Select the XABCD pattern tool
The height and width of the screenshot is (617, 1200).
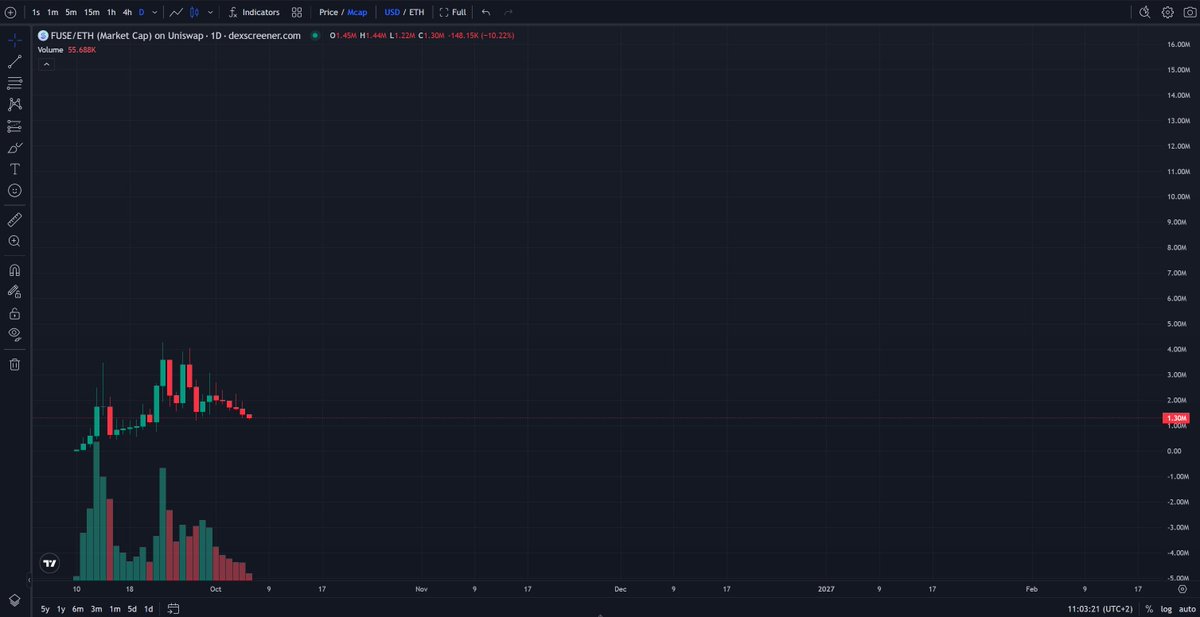point(14,104)
